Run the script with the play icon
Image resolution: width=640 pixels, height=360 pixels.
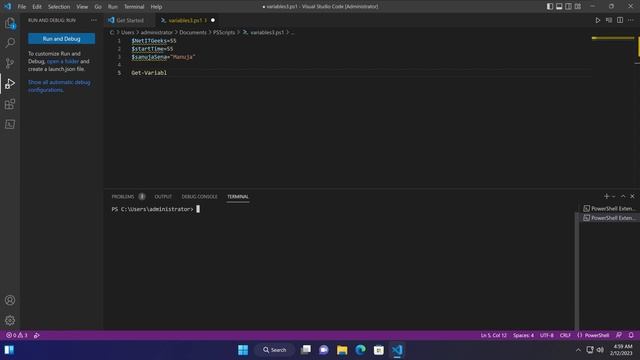click(x=598, y=20)
